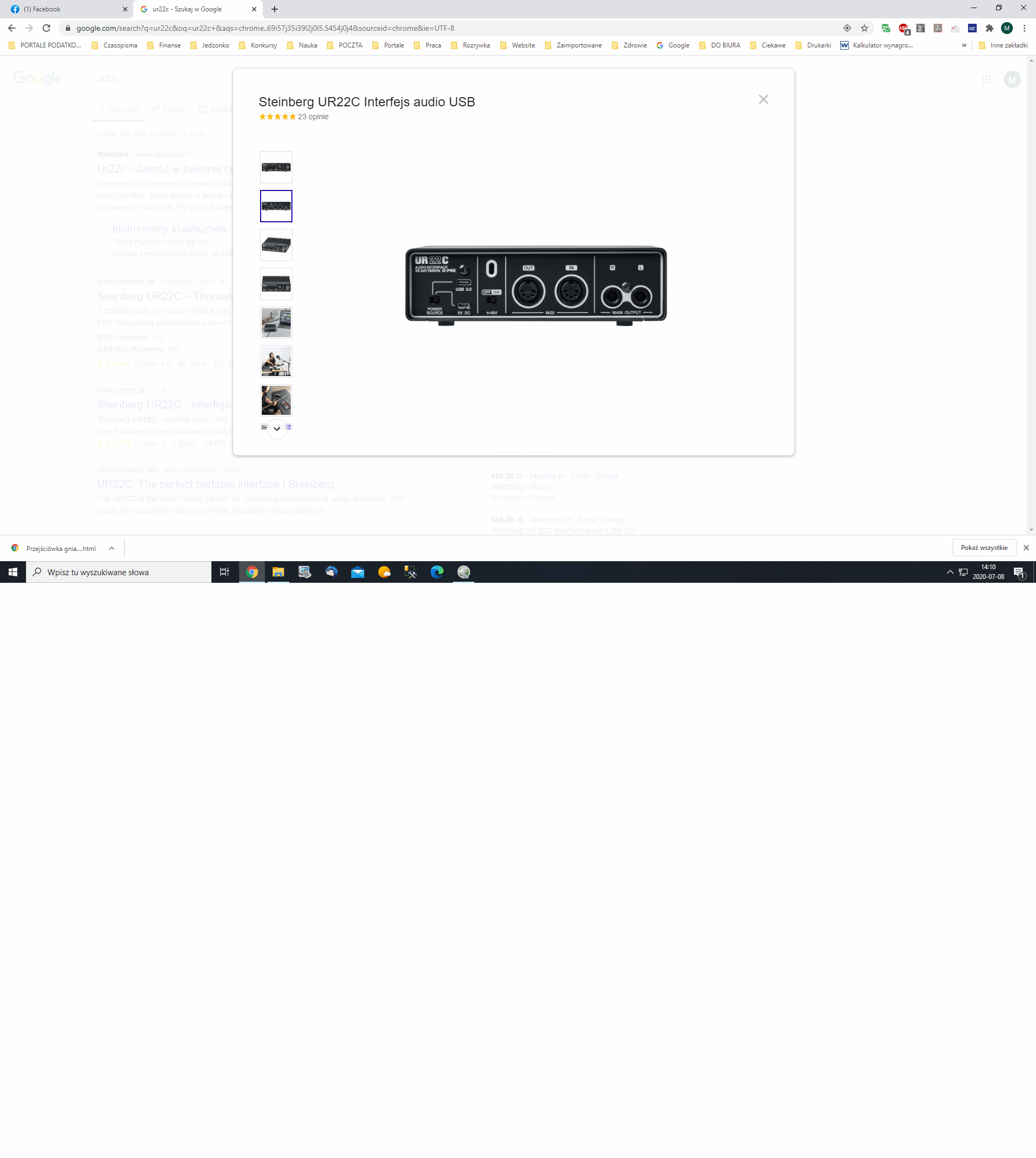1036x1158 pixels.
Task: Open Finanse bookmark folder
Action: [164, 45]
